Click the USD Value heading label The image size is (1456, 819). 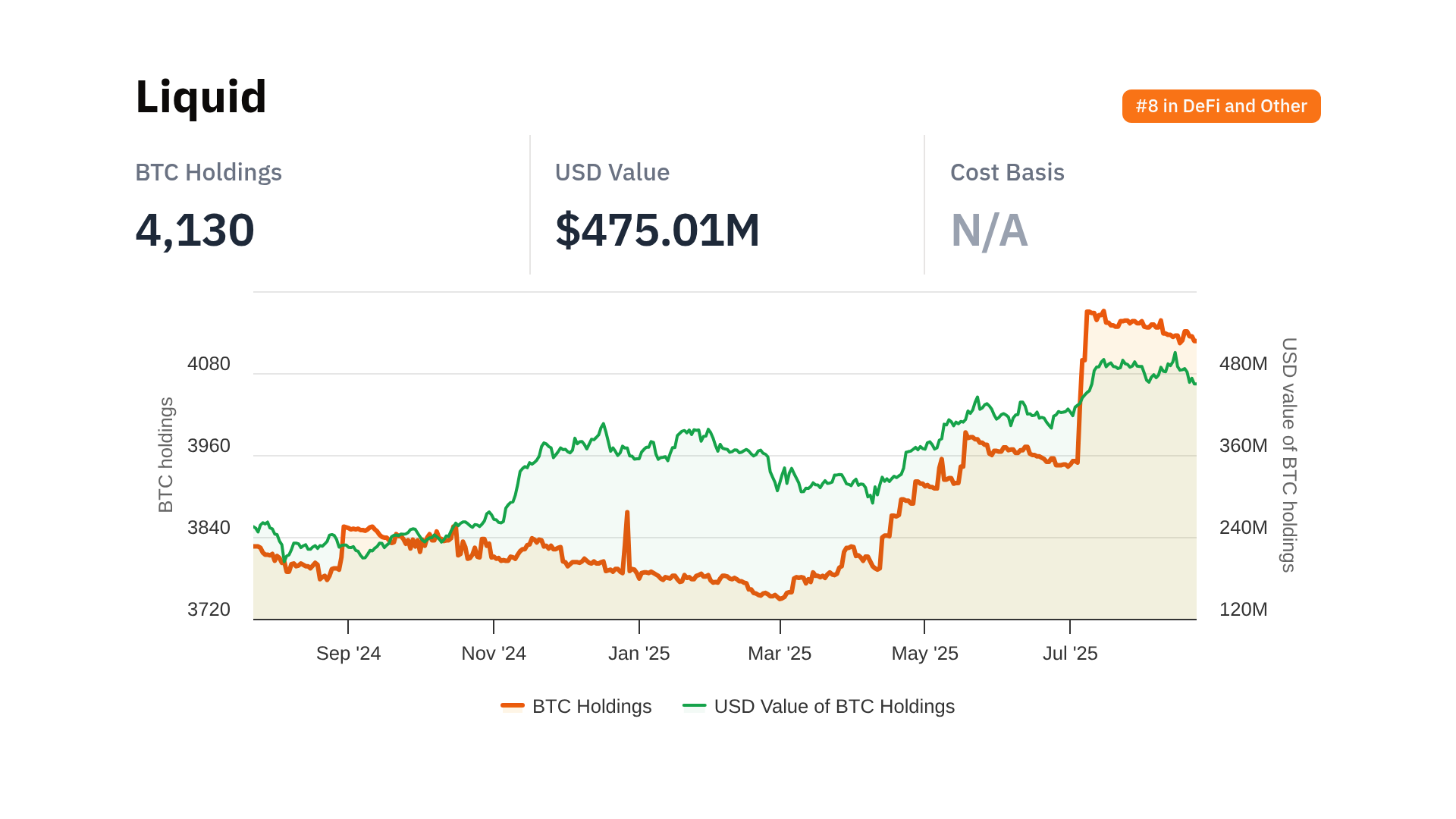coord(612,172)
